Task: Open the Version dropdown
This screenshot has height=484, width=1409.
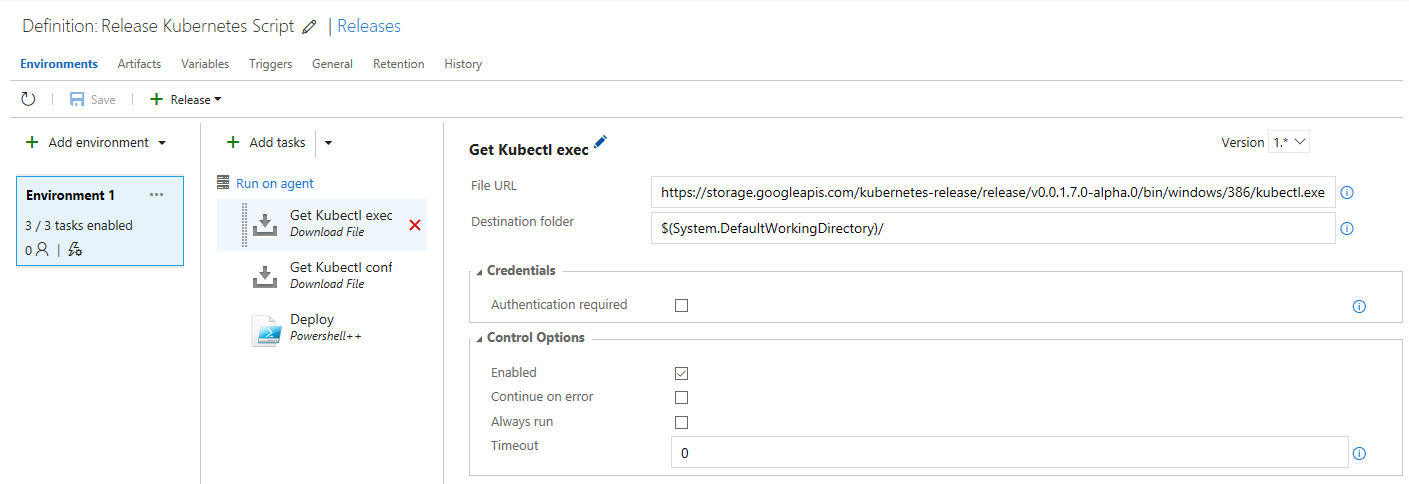Action: [x=1288, y=142]
